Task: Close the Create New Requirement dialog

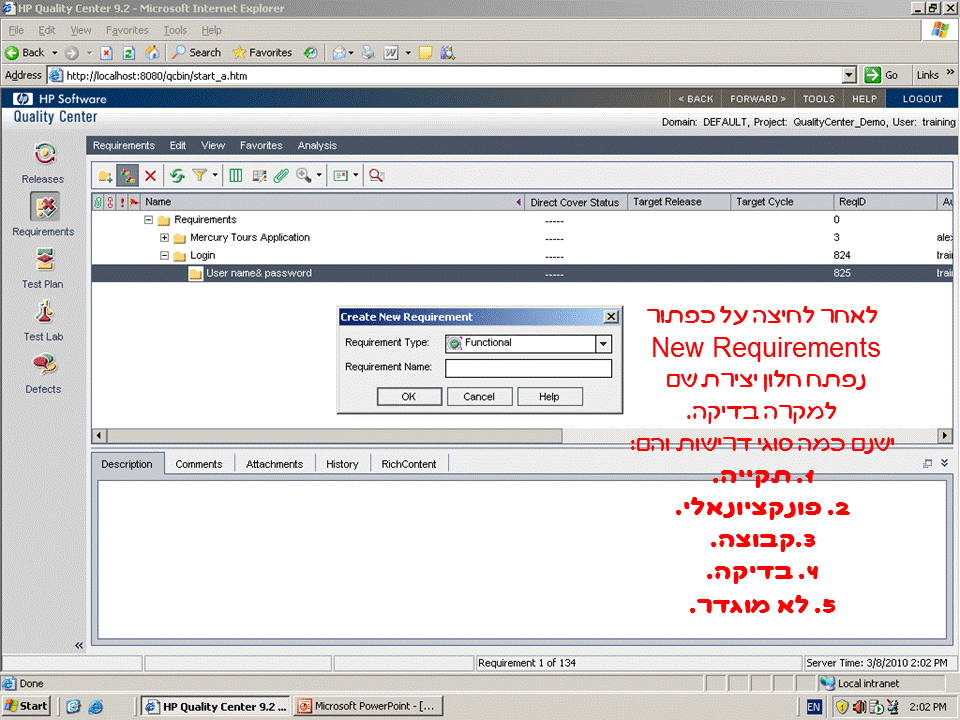Action: [611, 317]
